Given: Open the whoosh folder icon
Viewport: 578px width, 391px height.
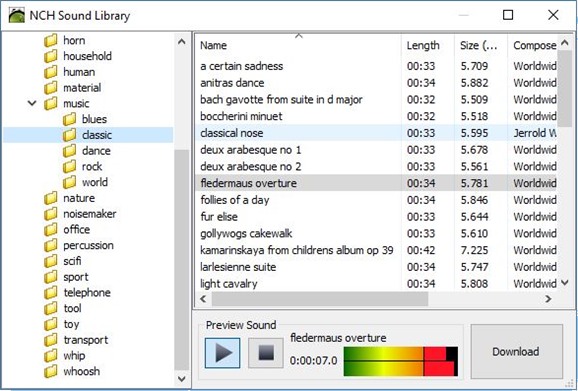Looking at the screenshot, I should pyautogui.click(x=51, y=372).
